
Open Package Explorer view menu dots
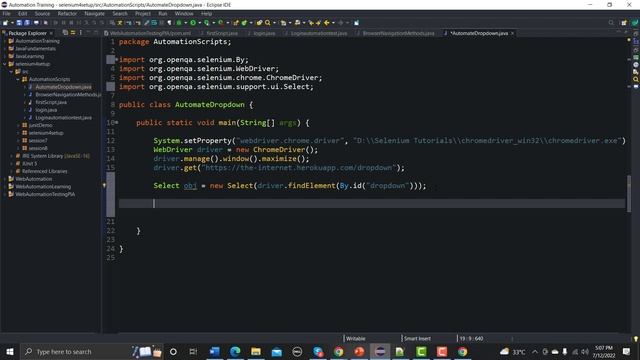80,33
